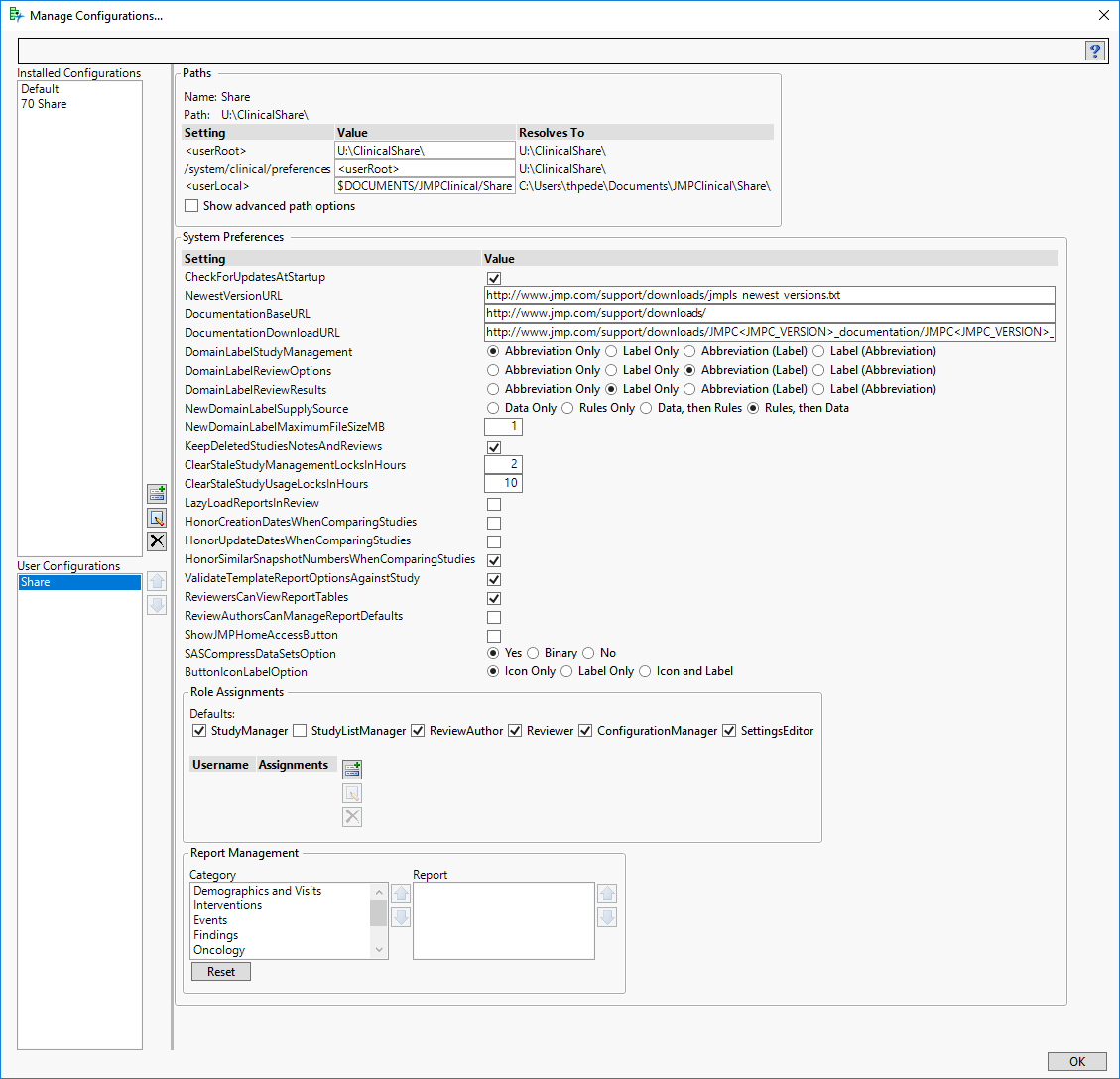This screenshot has height=1079, width=1120.
Task: Click the NewestVersionURL text field
Action: pos(769,295)
